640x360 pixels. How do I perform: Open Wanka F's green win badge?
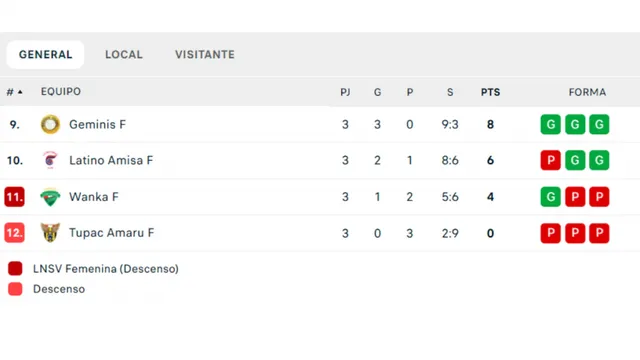point(551,197)
